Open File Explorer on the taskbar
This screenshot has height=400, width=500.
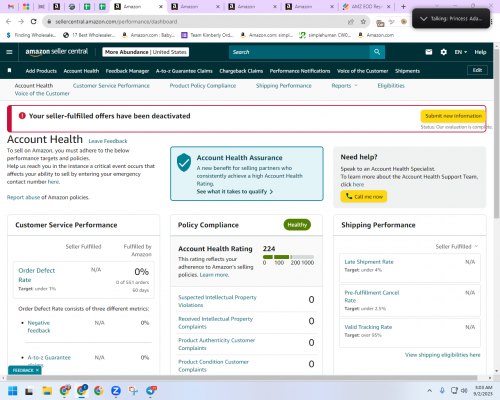pos(47,390)
